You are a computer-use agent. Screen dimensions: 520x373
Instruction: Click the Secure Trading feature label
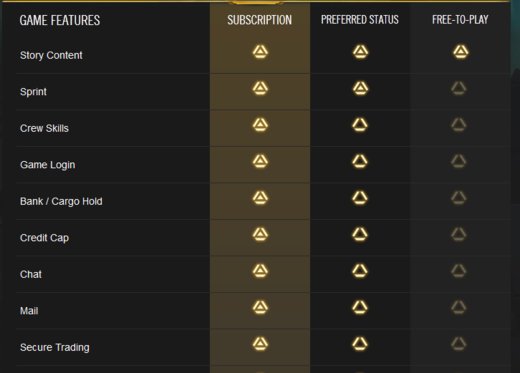55,347
